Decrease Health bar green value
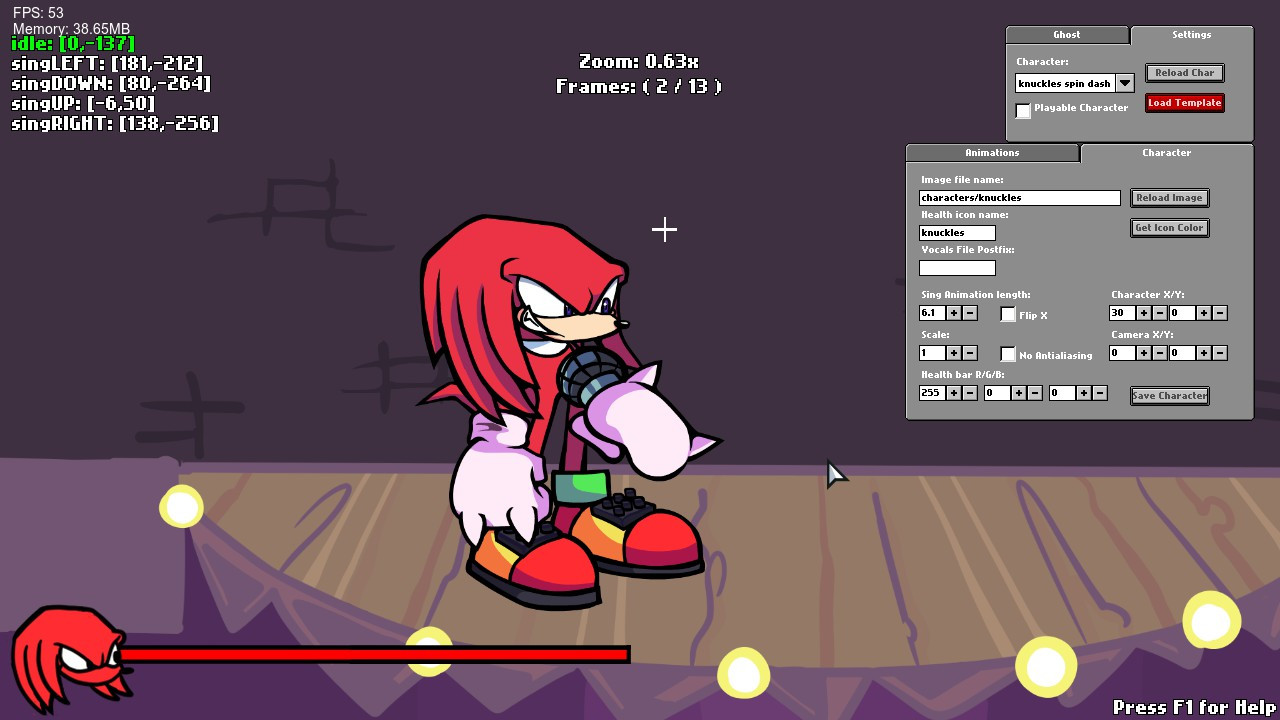The height and width of the screenshot is (720, 1280). [1035, 393]
